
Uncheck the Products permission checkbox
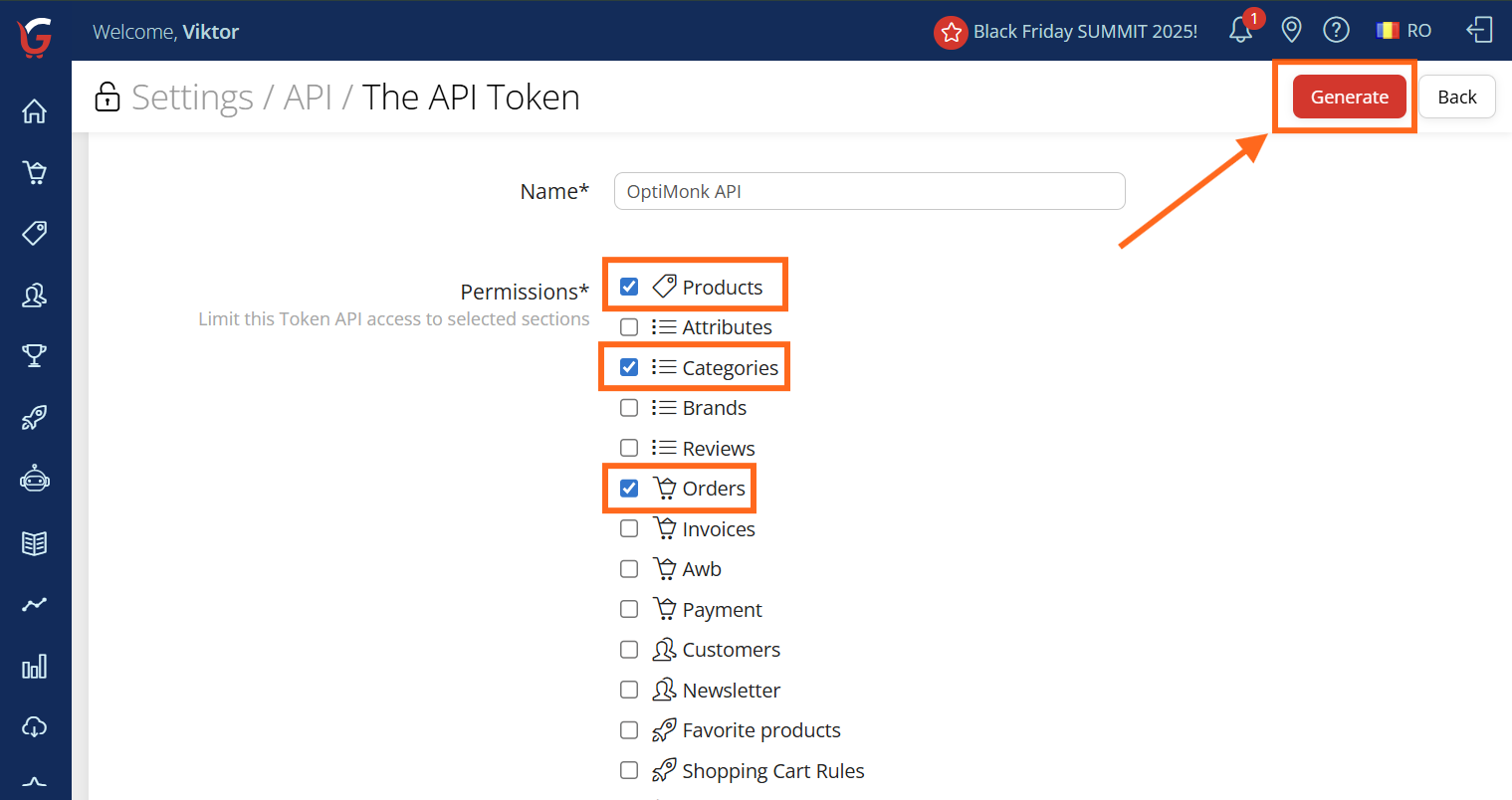coord(629,287)
